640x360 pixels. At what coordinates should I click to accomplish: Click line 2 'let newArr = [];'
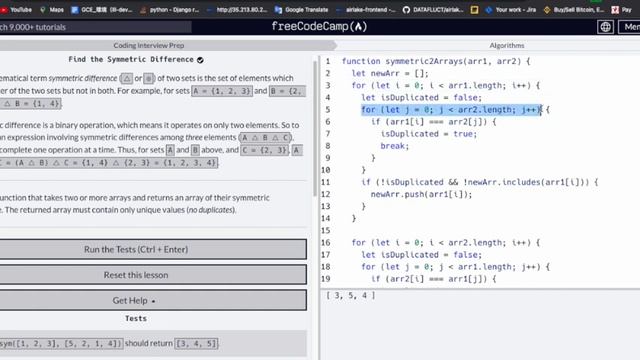(x=390, y=73)
